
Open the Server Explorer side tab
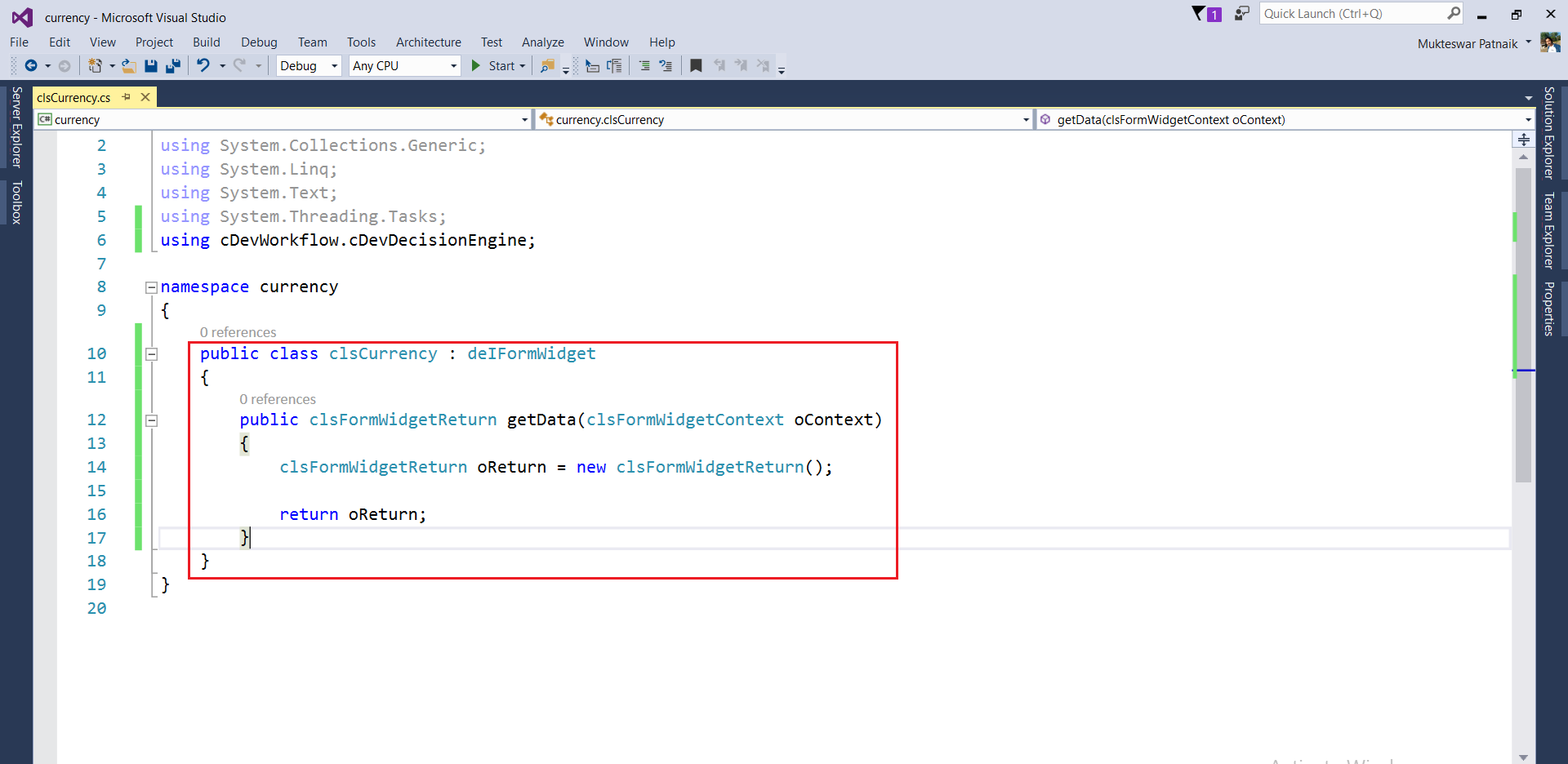(16, 127)
